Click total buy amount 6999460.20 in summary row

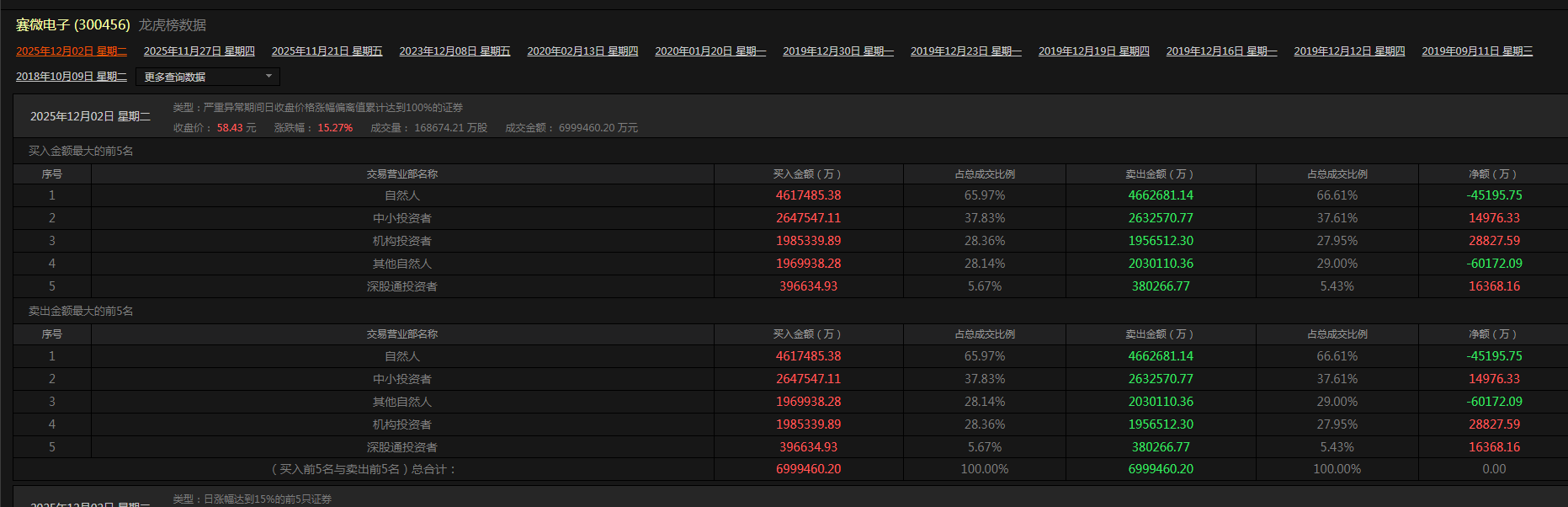tap(808, 469)
